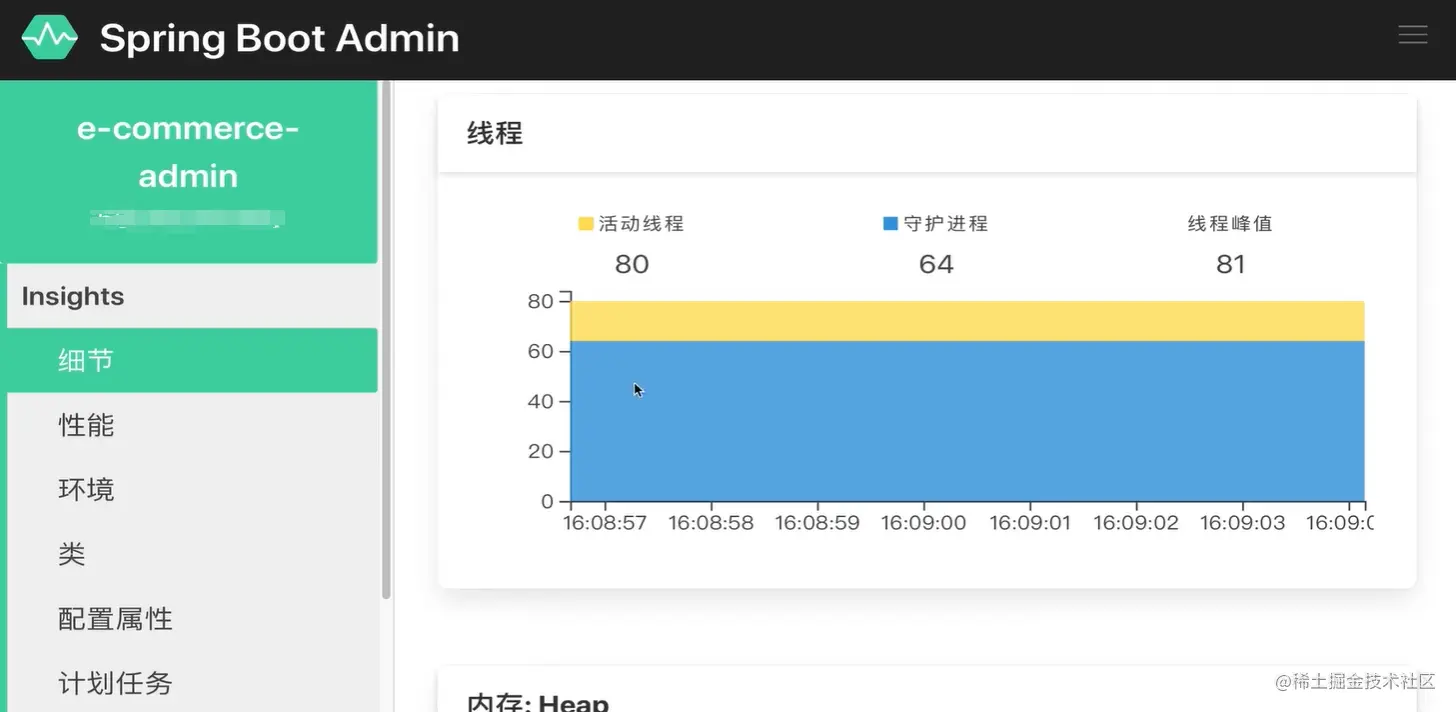Click the daemon thread value 64
This screenshot has height=712, width=1456.
click(936, 264)
